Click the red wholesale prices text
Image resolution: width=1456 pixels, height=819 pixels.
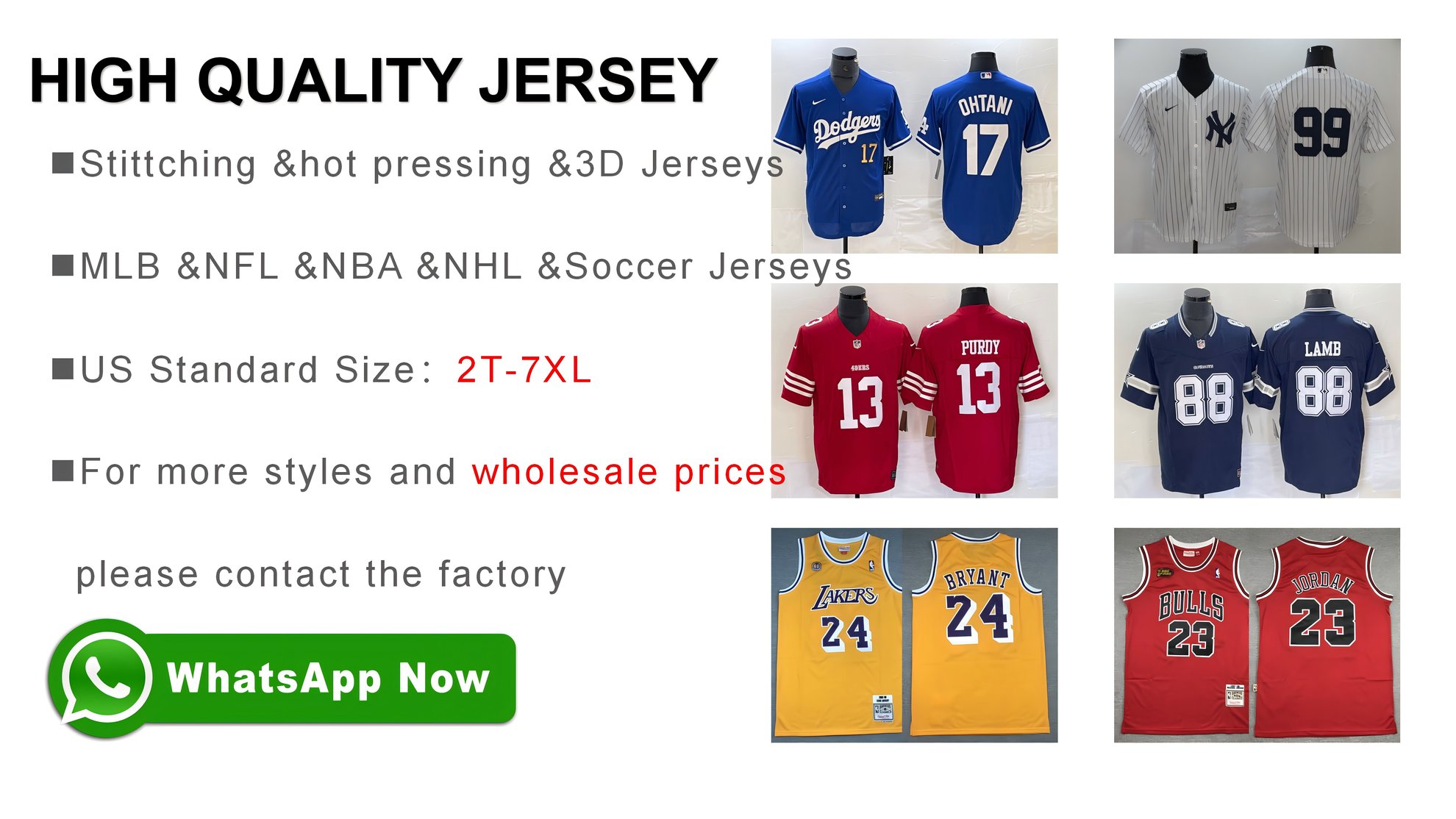629,472
